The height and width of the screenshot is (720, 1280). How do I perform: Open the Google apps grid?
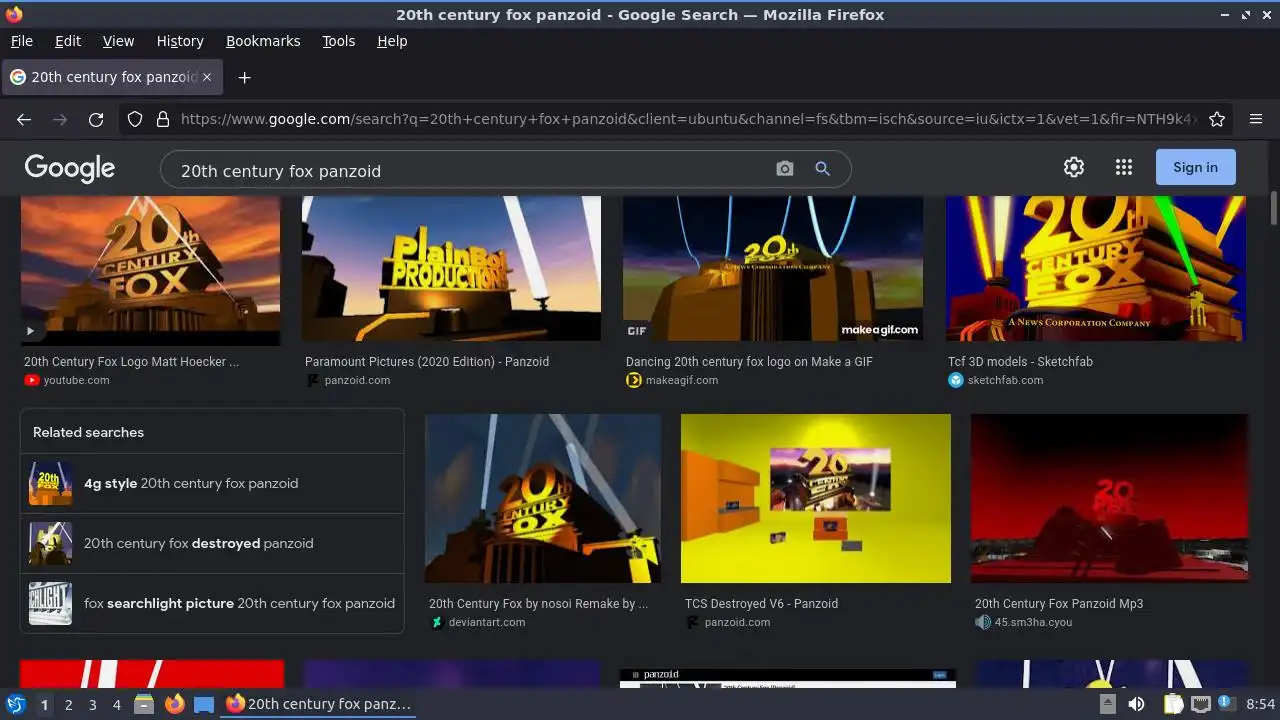tap(1124, 167)
